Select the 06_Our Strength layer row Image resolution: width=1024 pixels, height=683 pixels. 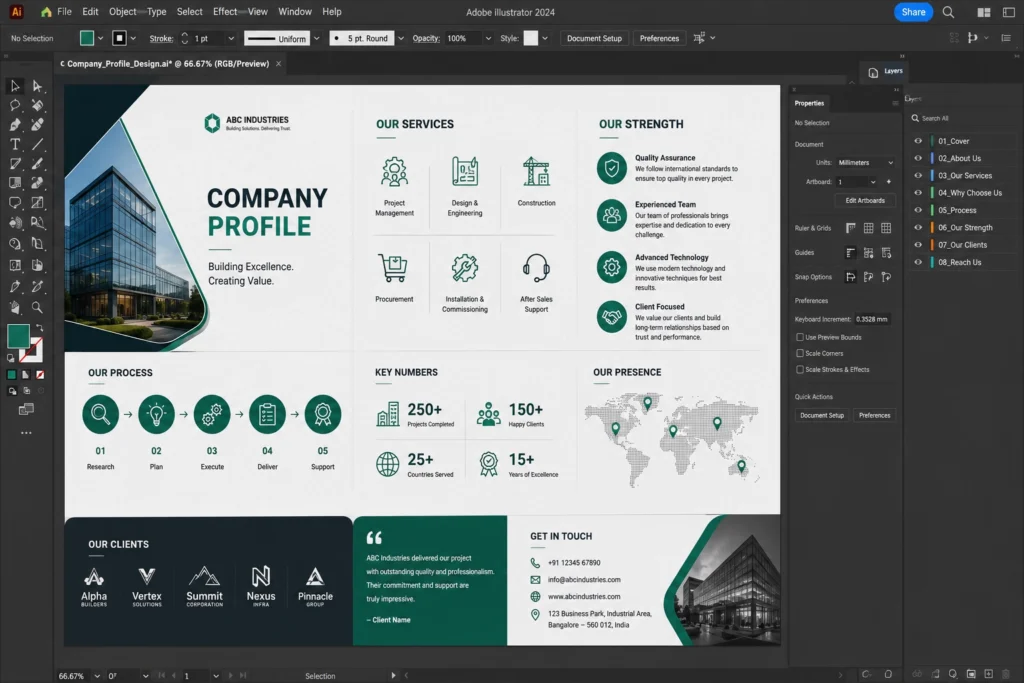pos(965,228)
